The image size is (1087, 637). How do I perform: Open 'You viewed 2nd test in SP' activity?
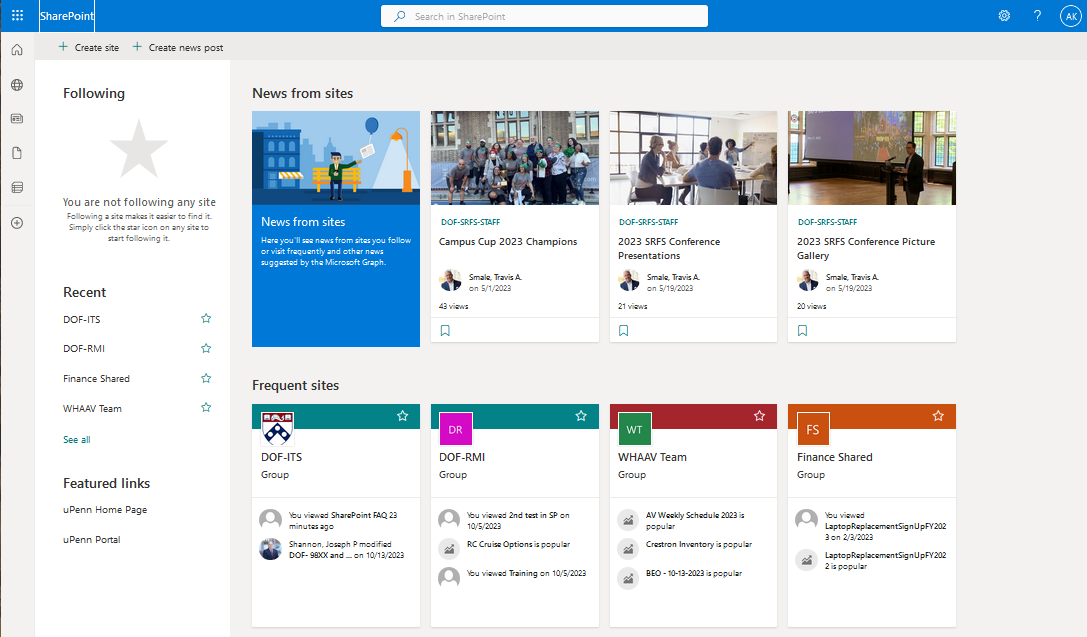tap(518, 521)
